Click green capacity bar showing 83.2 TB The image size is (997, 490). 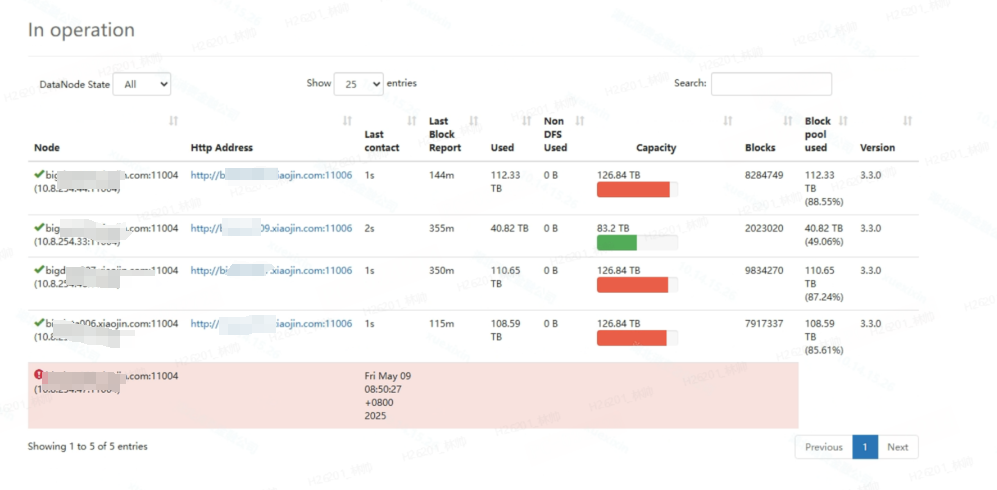617,242
